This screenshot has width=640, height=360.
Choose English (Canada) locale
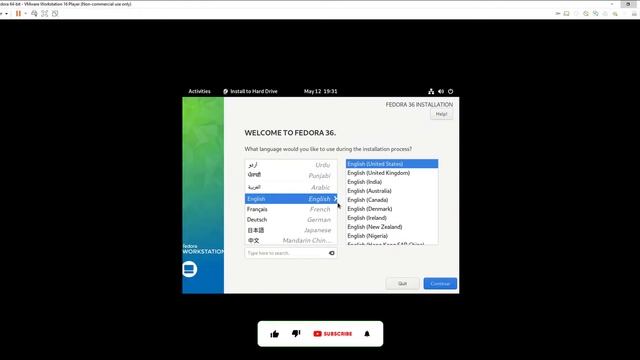pos(392,200)
